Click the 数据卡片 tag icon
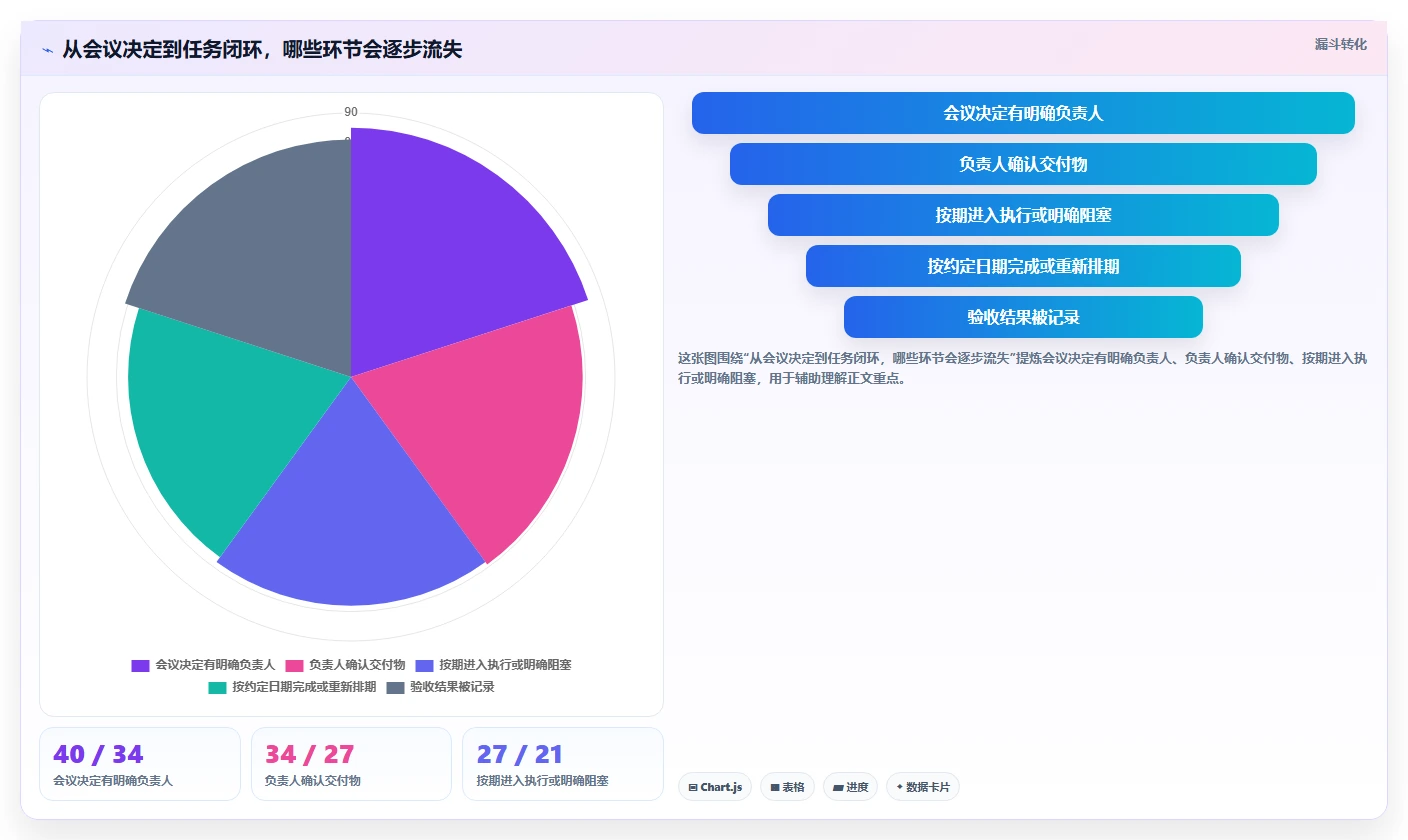Image resolution: width=1408 pixels, height=840 pixels. click(x=900, y=787)
